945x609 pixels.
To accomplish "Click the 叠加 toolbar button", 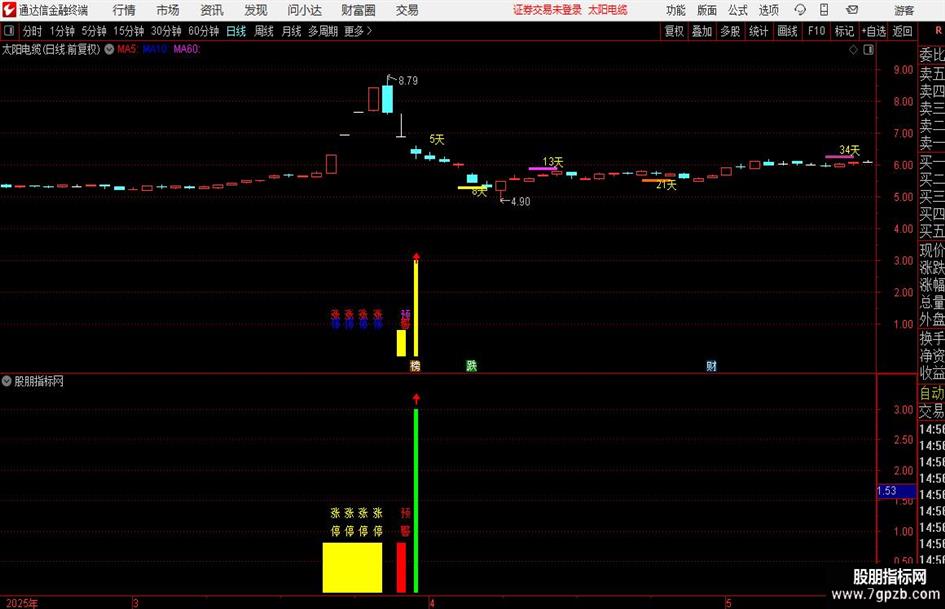I will click(x=702, y=31).
